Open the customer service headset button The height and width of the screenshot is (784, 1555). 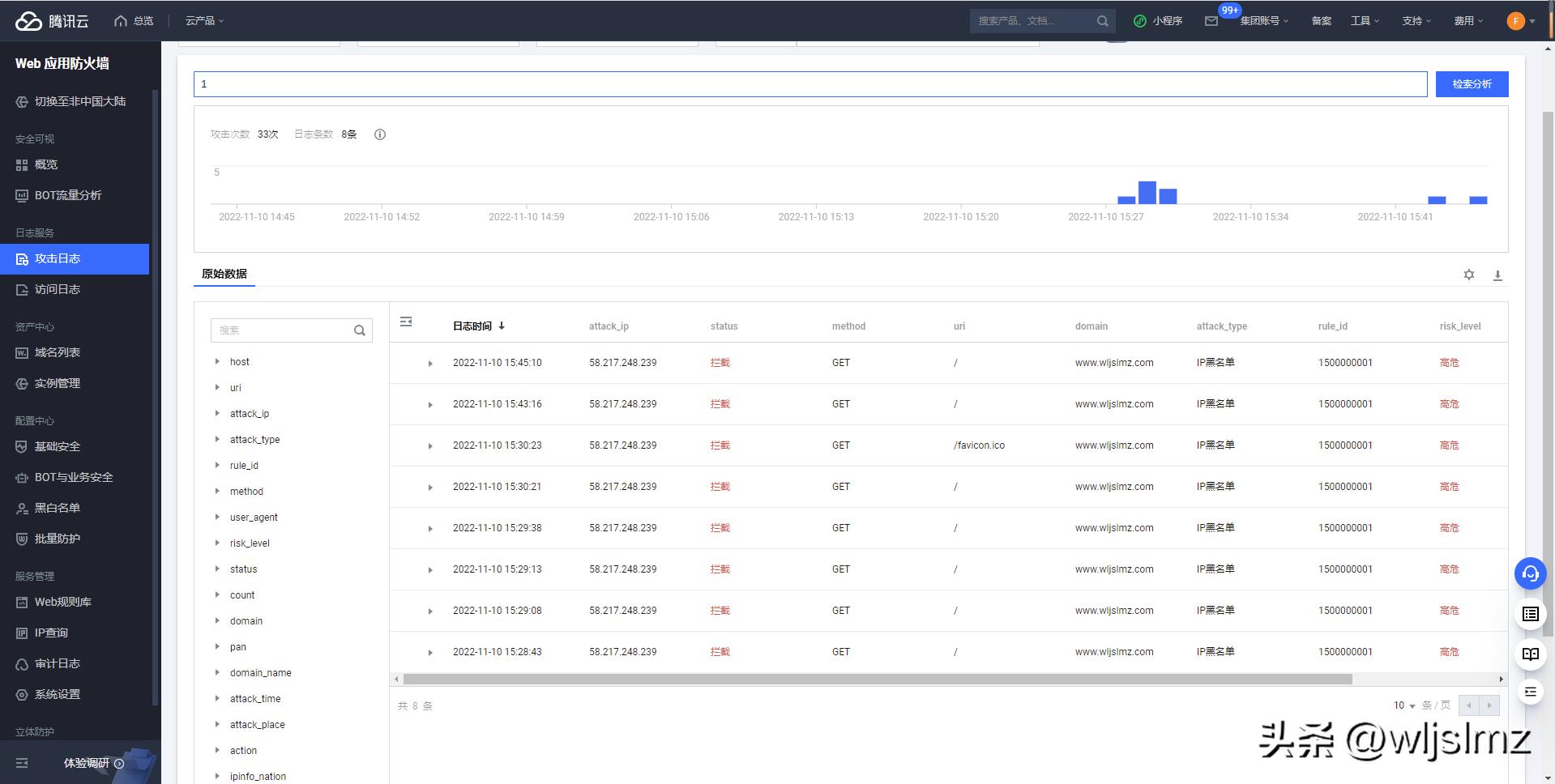point(1530,573)
